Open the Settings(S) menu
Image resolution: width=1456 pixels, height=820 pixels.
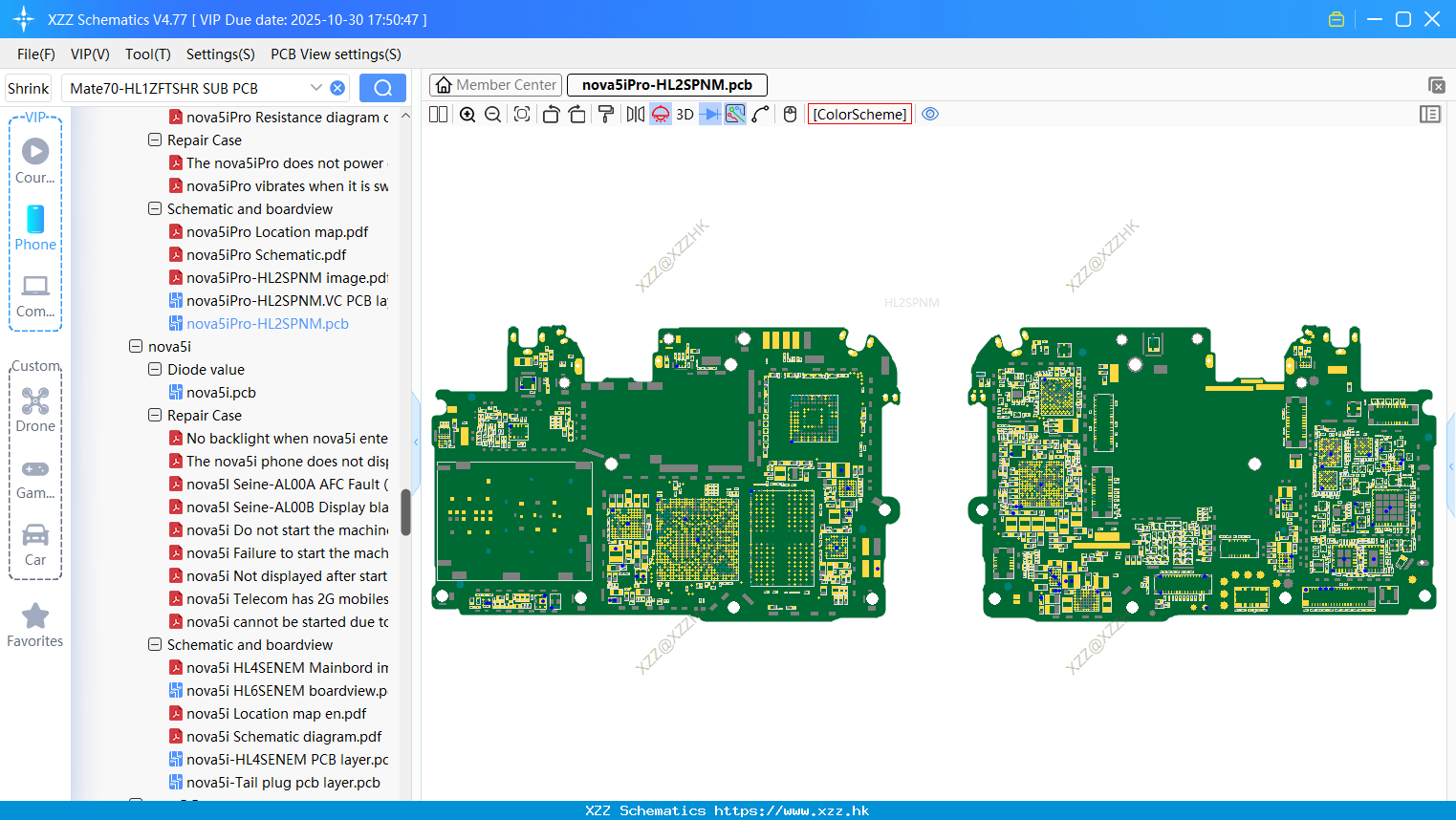221,54
